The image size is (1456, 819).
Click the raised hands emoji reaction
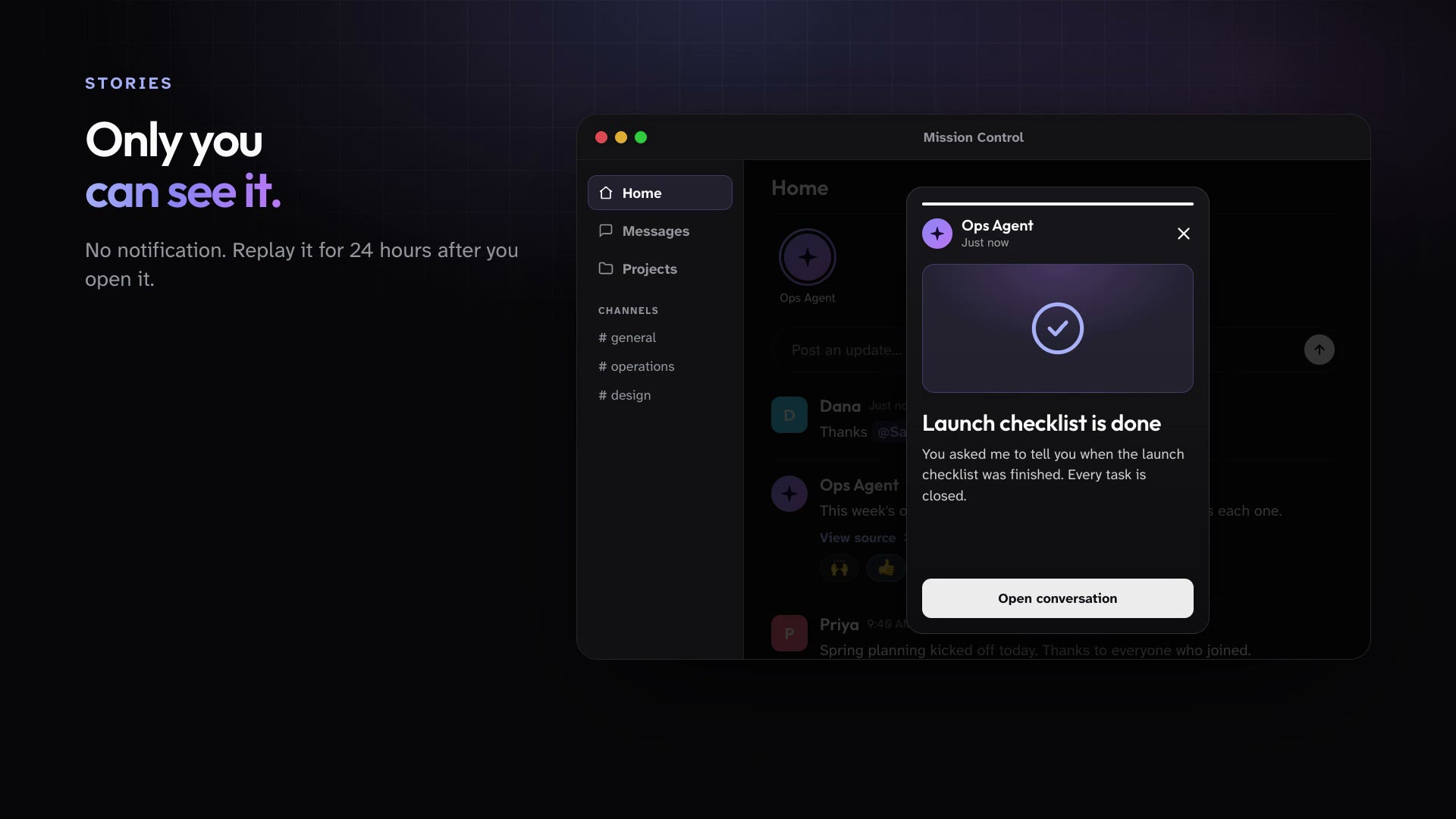point(839,568)
